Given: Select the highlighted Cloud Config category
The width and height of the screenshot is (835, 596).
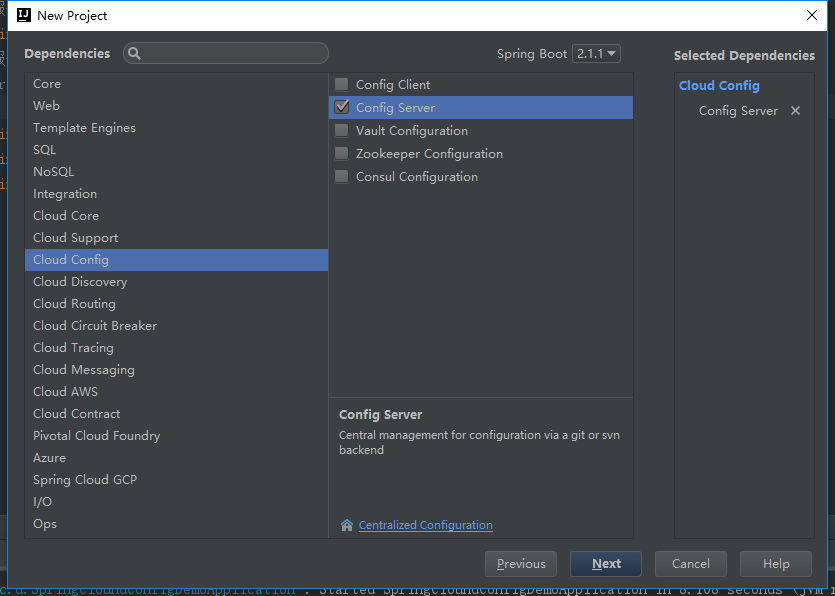Looking at the screenshot, I should coord(176,260).
